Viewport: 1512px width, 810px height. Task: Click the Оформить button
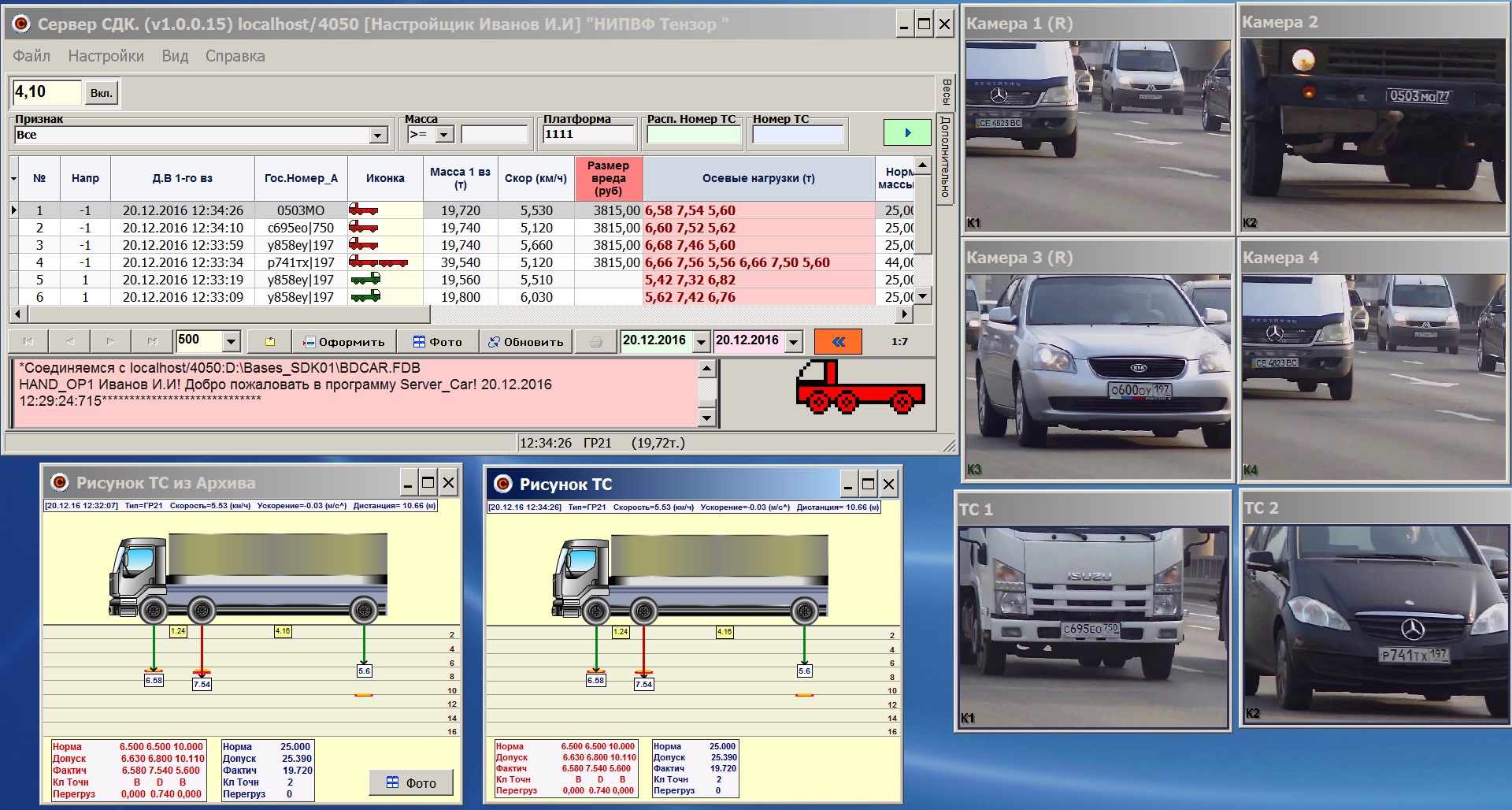click(x=344, y=342)
